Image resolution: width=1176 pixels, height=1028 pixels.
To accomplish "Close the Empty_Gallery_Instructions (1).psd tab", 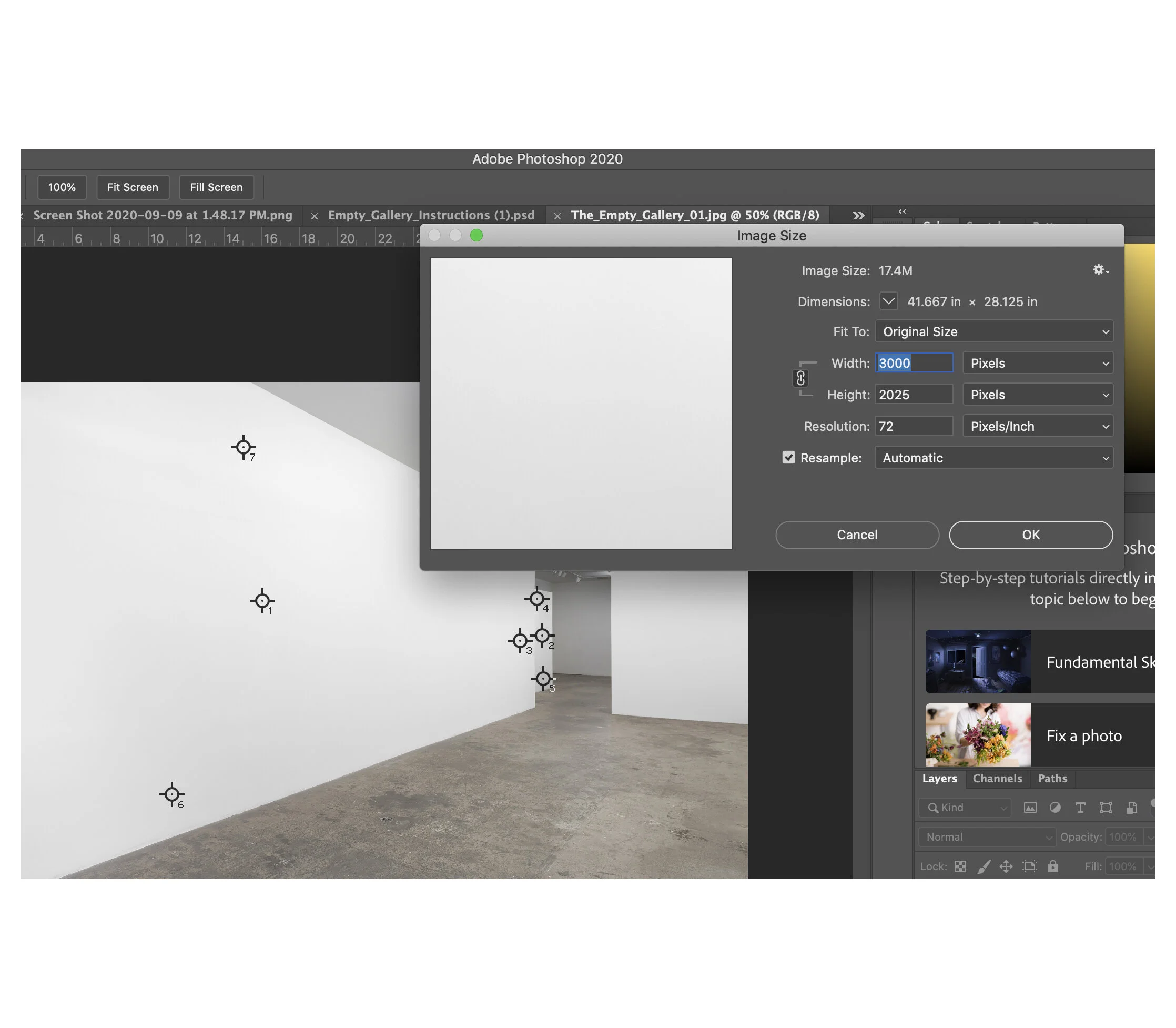I will coord(314,216).
